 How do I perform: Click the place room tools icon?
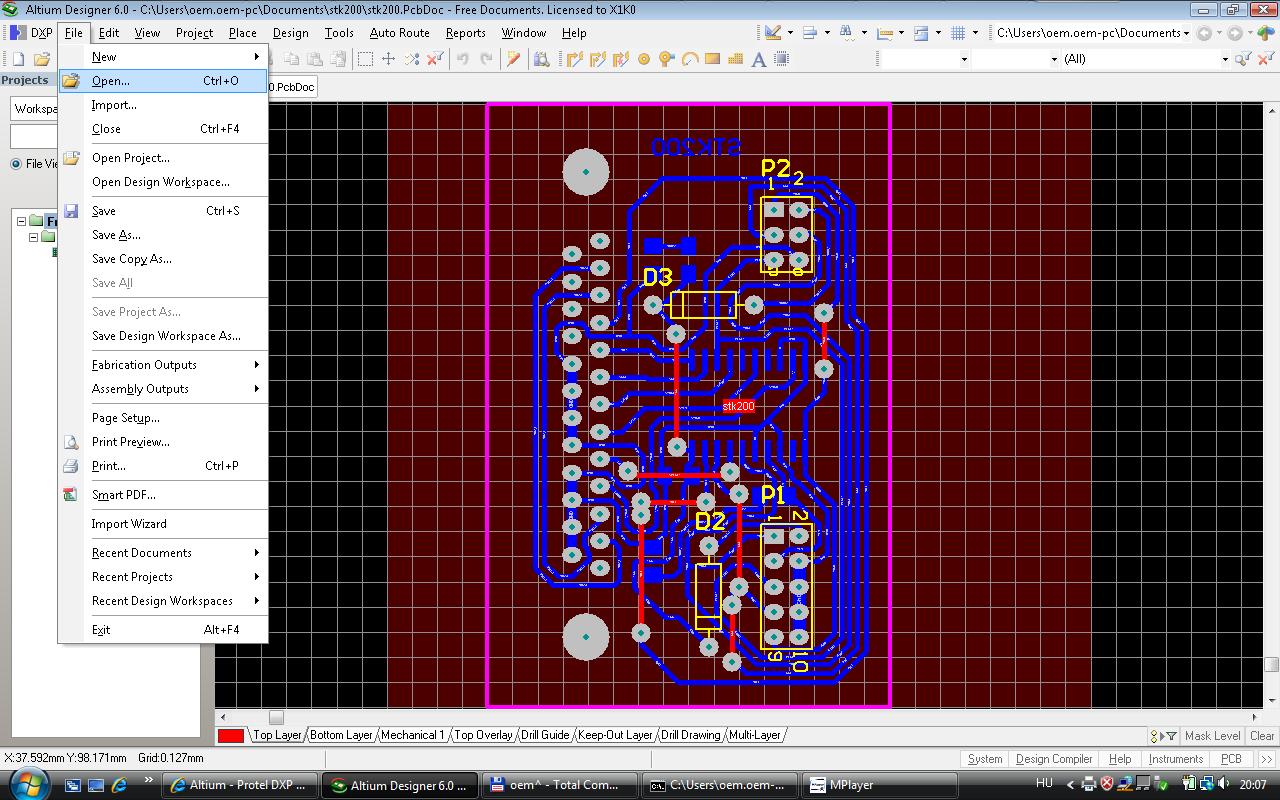pos(921,33)
